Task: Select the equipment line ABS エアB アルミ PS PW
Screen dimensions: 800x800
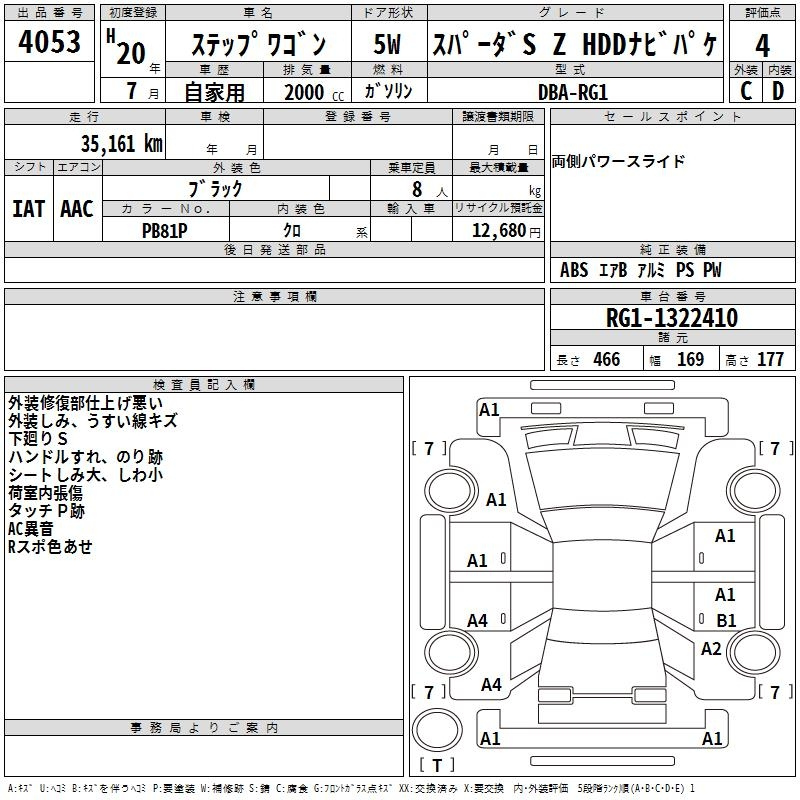Action: (x=640, y=270)
